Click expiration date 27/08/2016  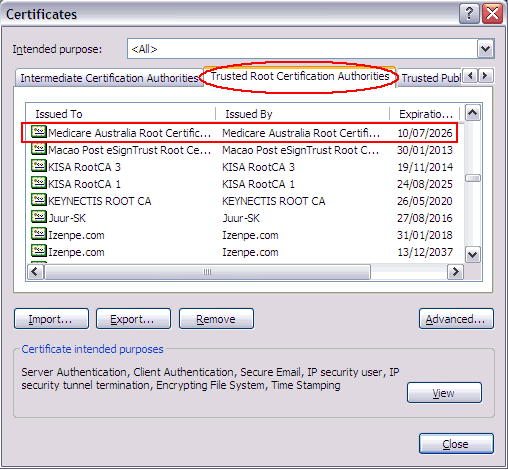tap(425, 218)
